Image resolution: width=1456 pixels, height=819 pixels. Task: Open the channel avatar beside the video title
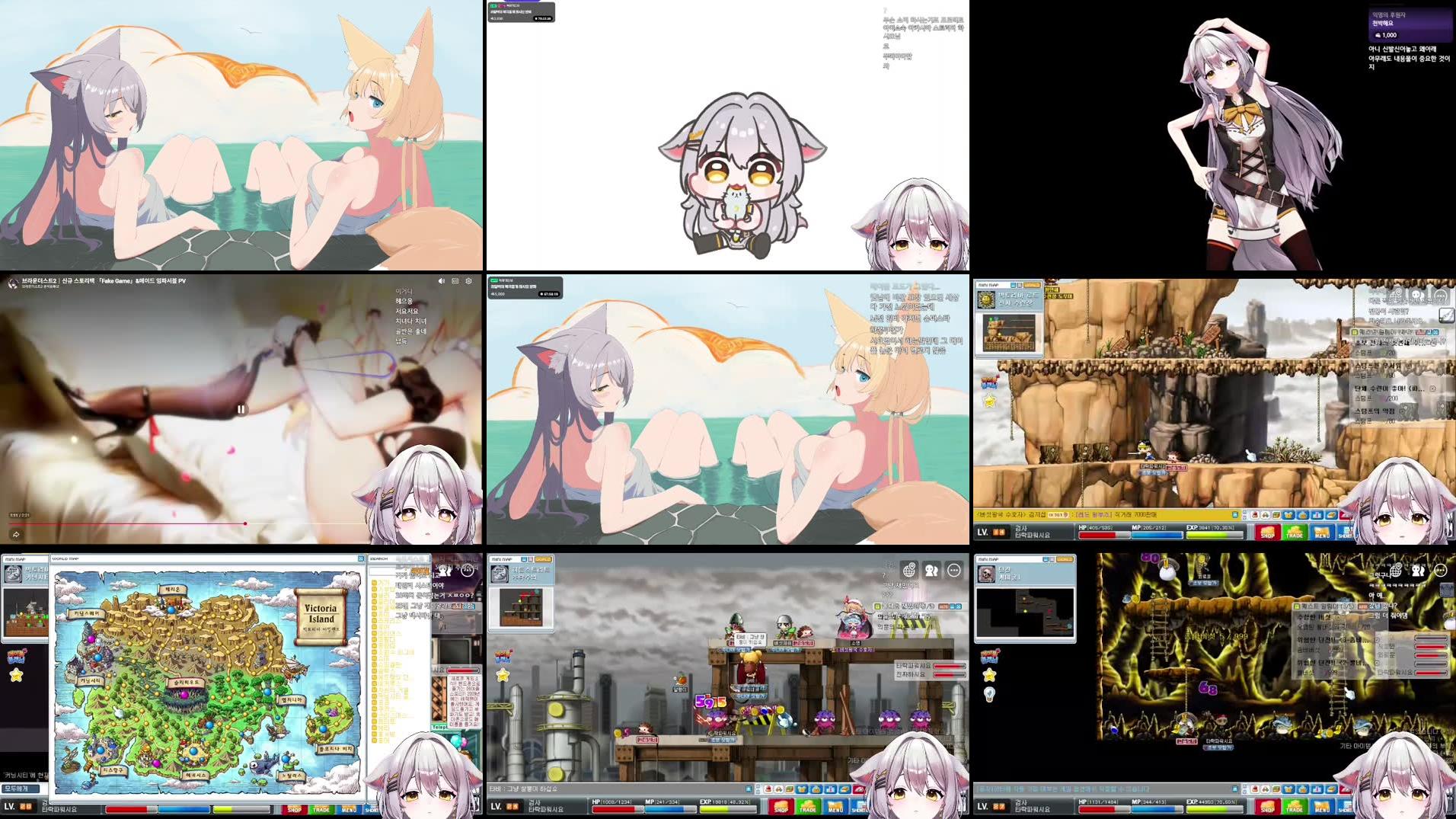pos(13,283)
